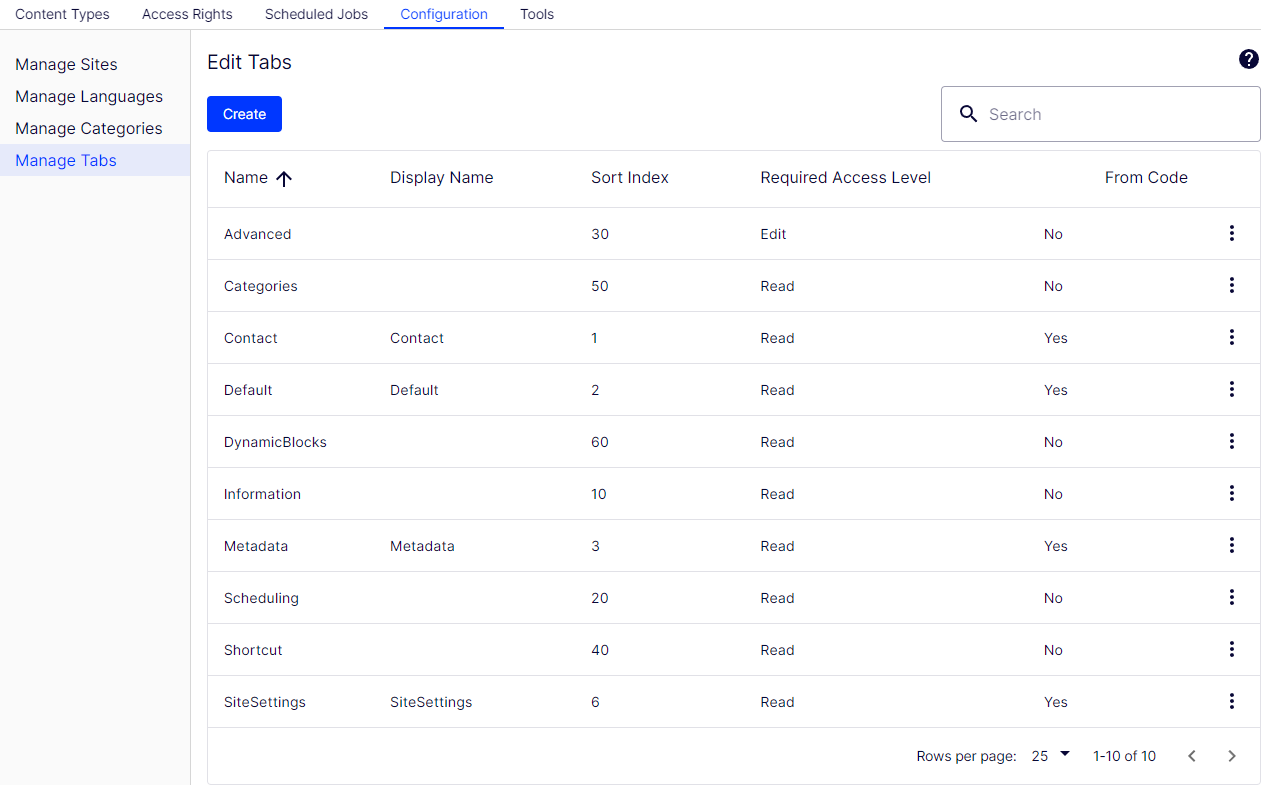Click sort index value 20
Image resolution: width=1261 pixels, height=785 pixels.
600,598
